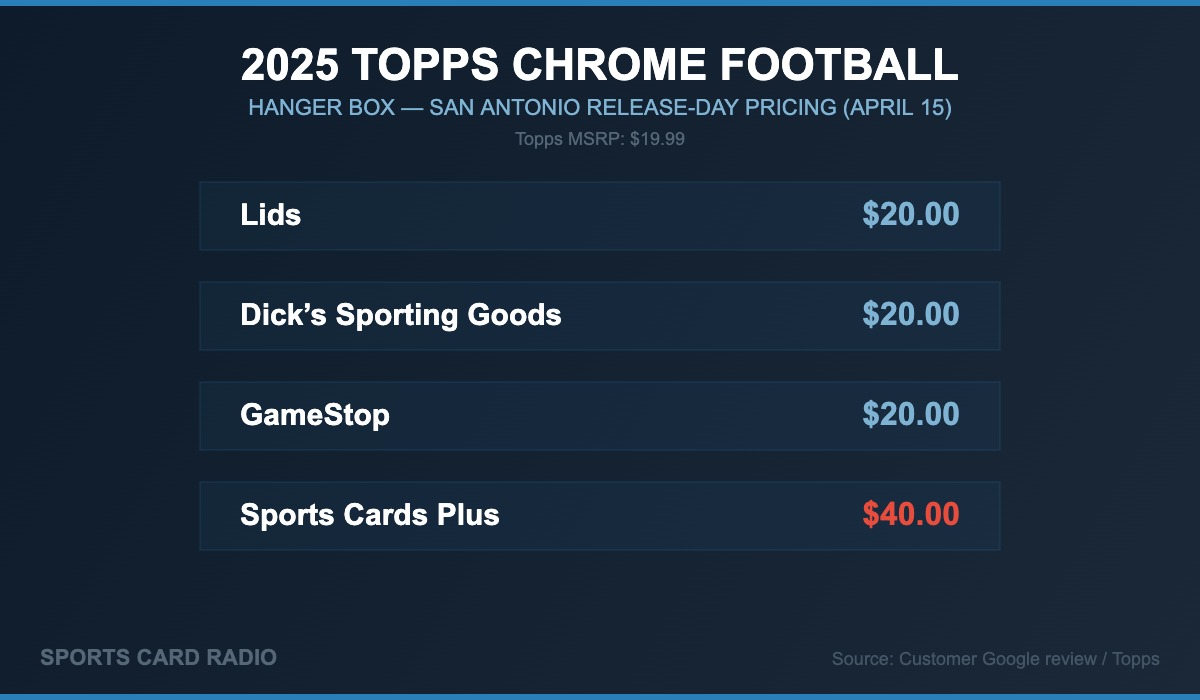Click the blue bar along the top edge
Image resolution: width=1200 pixels, height=700 pixels.
600,3
